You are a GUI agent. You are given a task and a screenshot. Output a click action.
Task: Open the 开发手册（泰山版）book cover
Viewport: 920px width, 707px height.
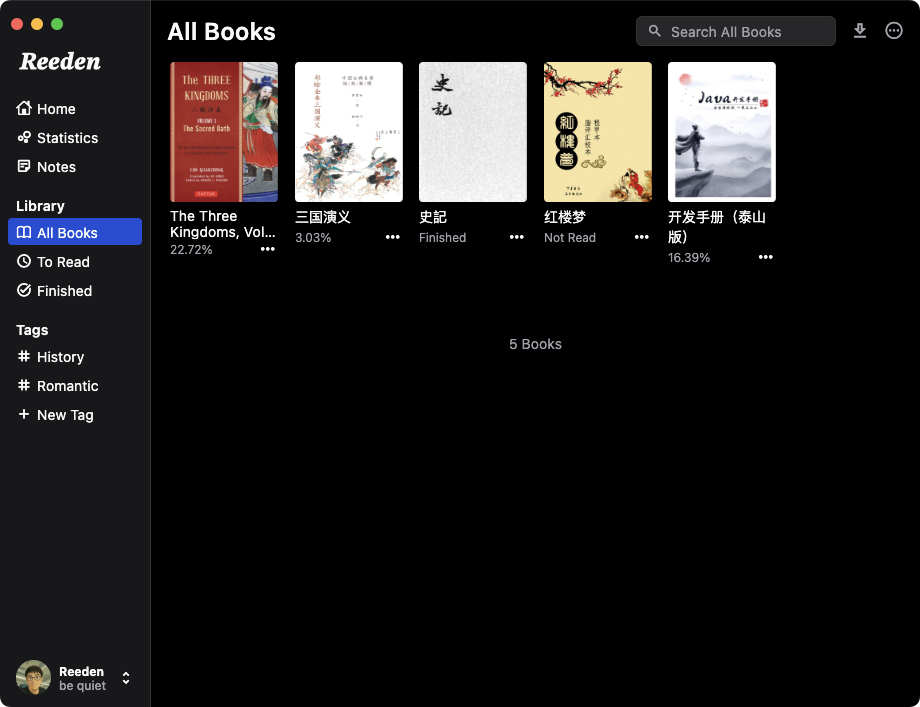(721, 131)
